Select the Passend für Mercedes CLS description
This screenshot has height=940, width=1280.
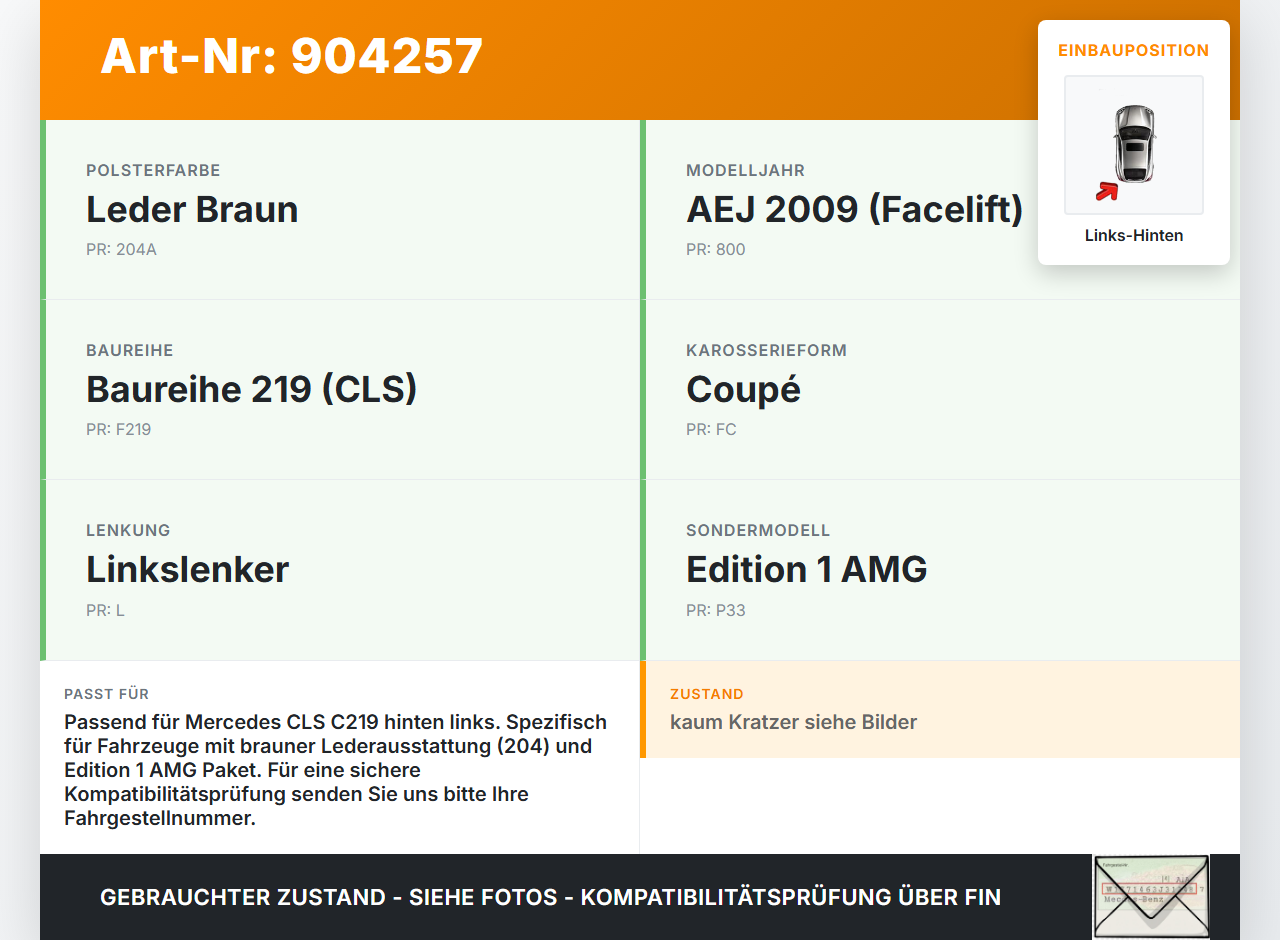[x=336, y=770]
